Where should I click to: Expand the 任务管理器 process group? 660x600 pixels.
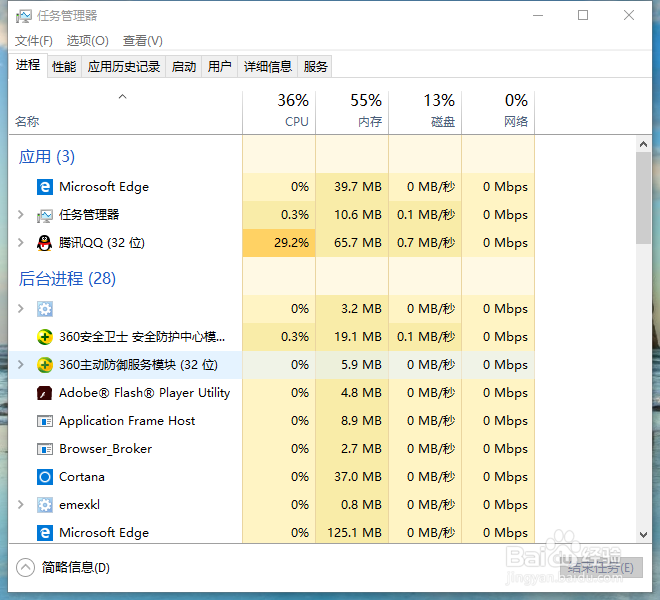tap(21, 215)
